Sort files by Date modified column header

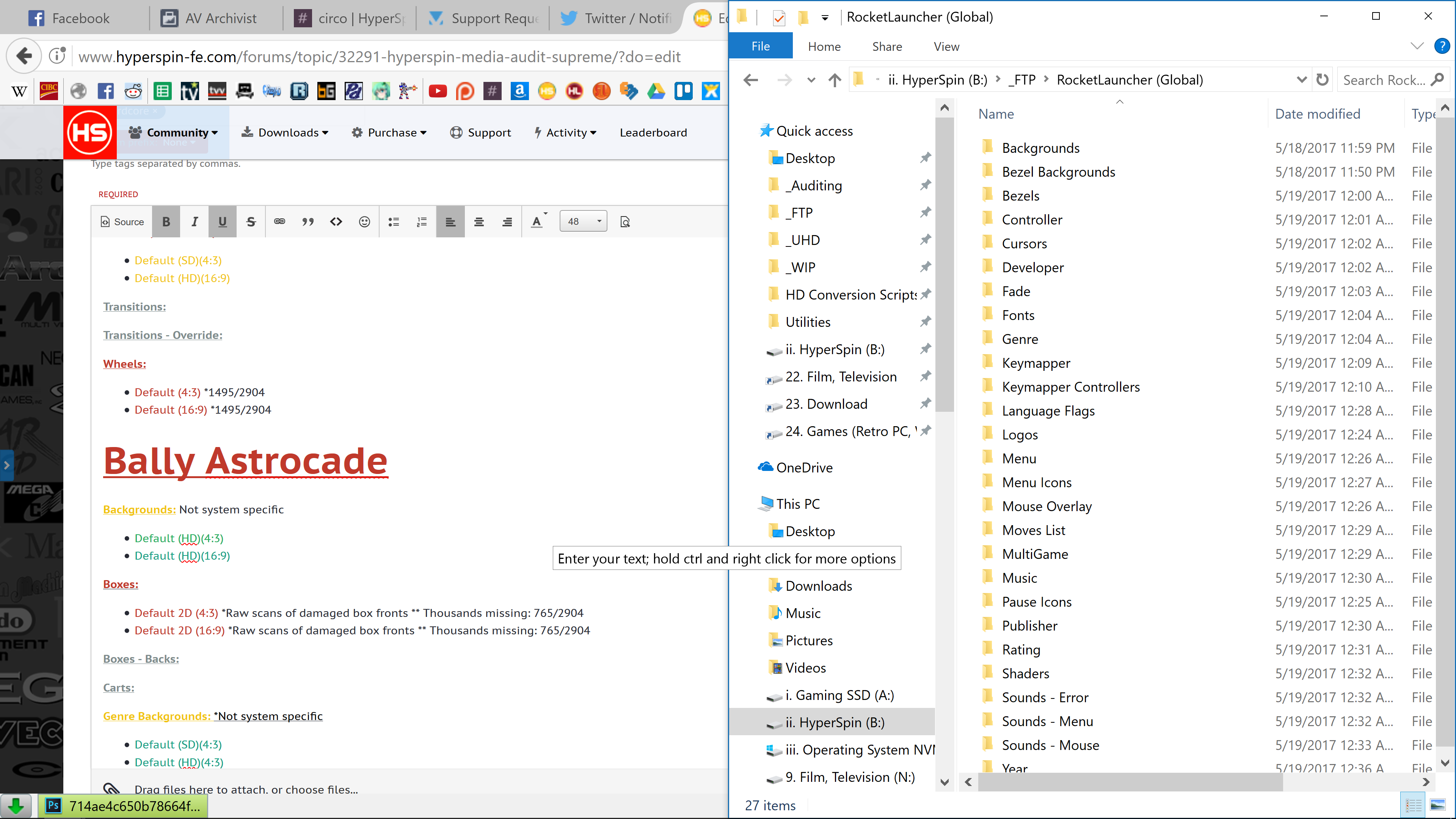(x=1318, y=114)
